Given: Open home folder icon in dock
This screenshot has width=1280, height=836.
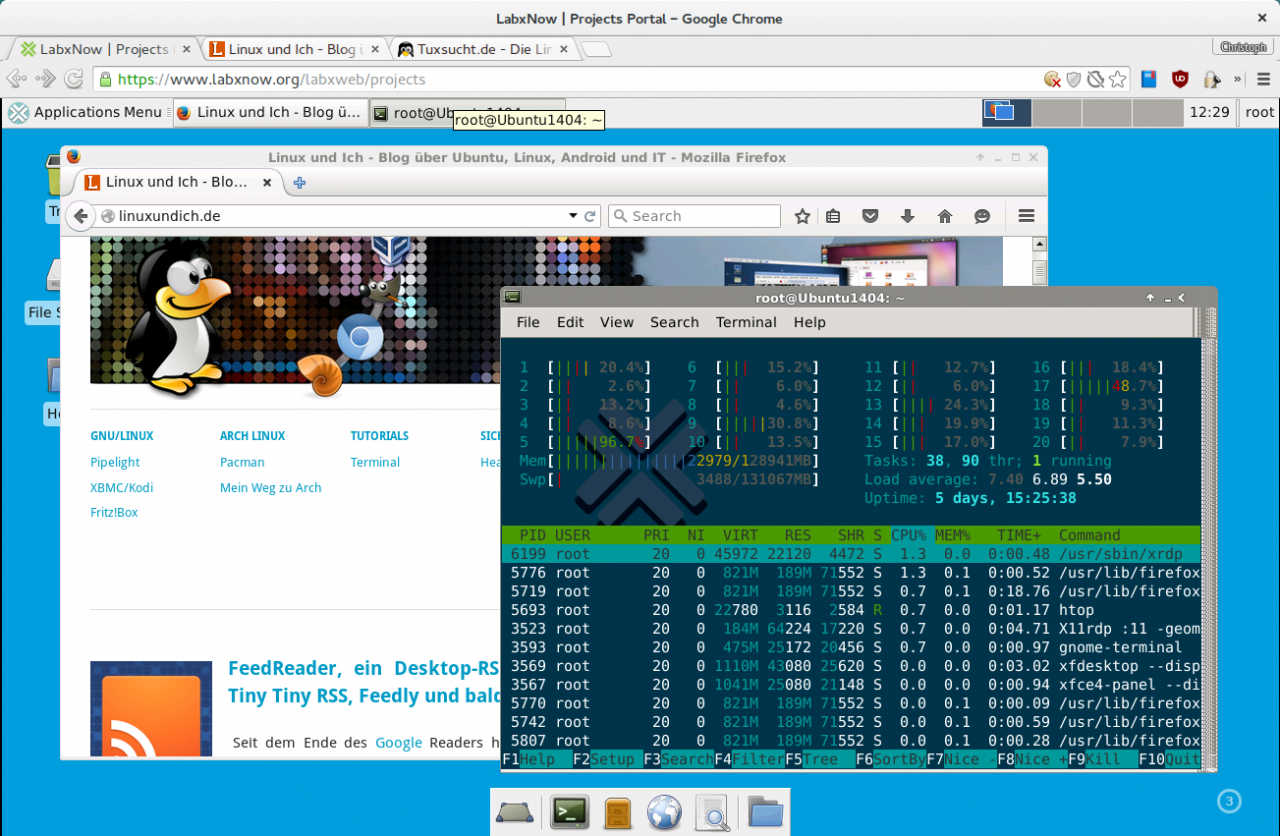Looking at the screenshot, I should point(765,812).
